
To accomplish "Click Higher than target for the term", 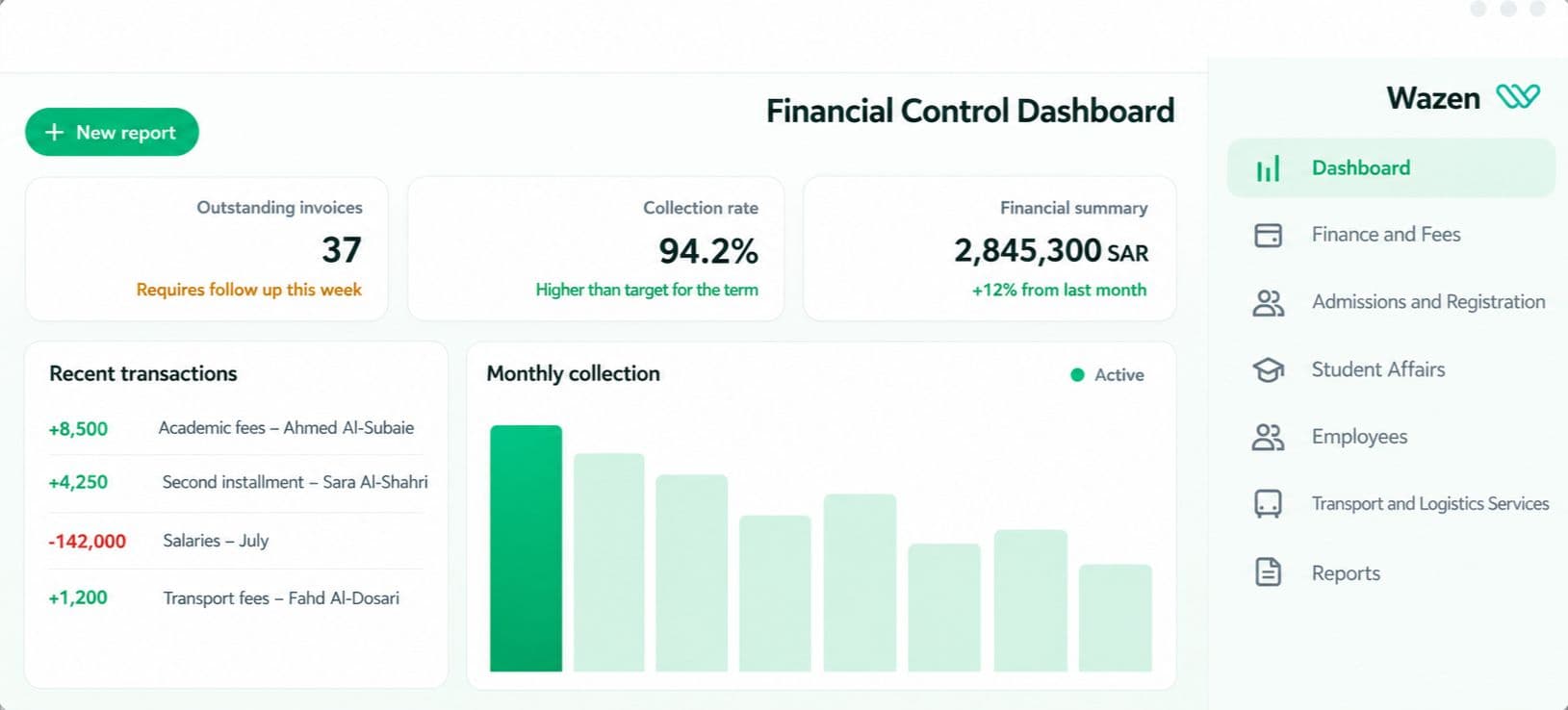I will coord(647,290).
